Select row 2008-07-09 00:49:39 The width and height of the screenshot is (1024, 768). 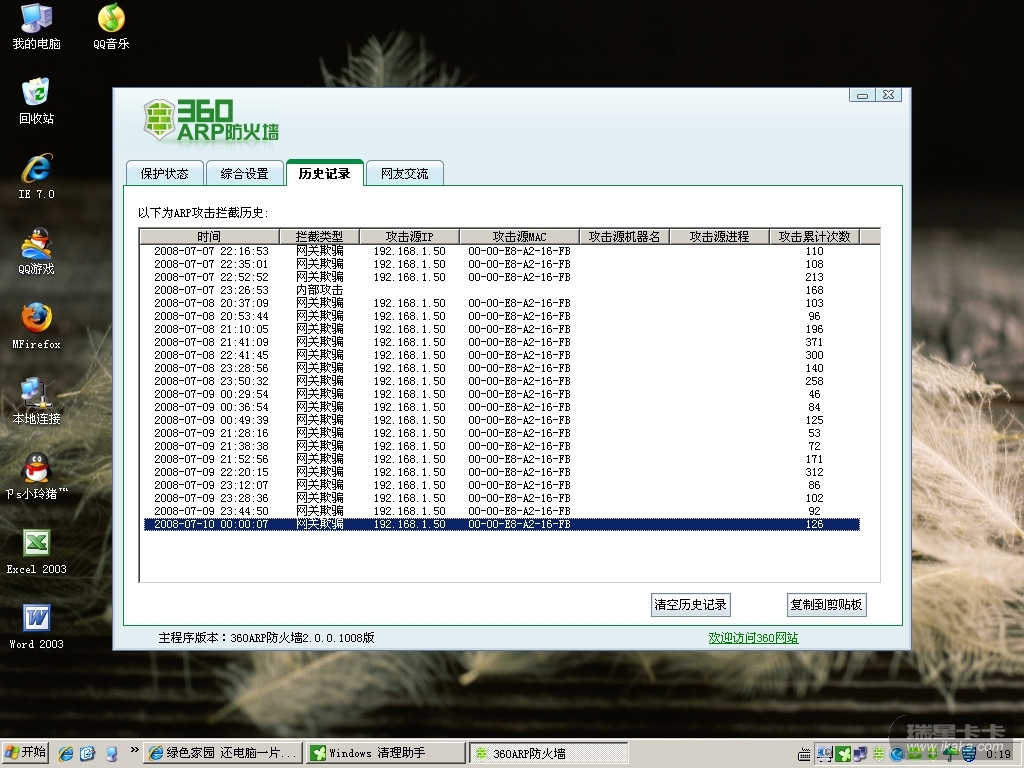(502, 420)
